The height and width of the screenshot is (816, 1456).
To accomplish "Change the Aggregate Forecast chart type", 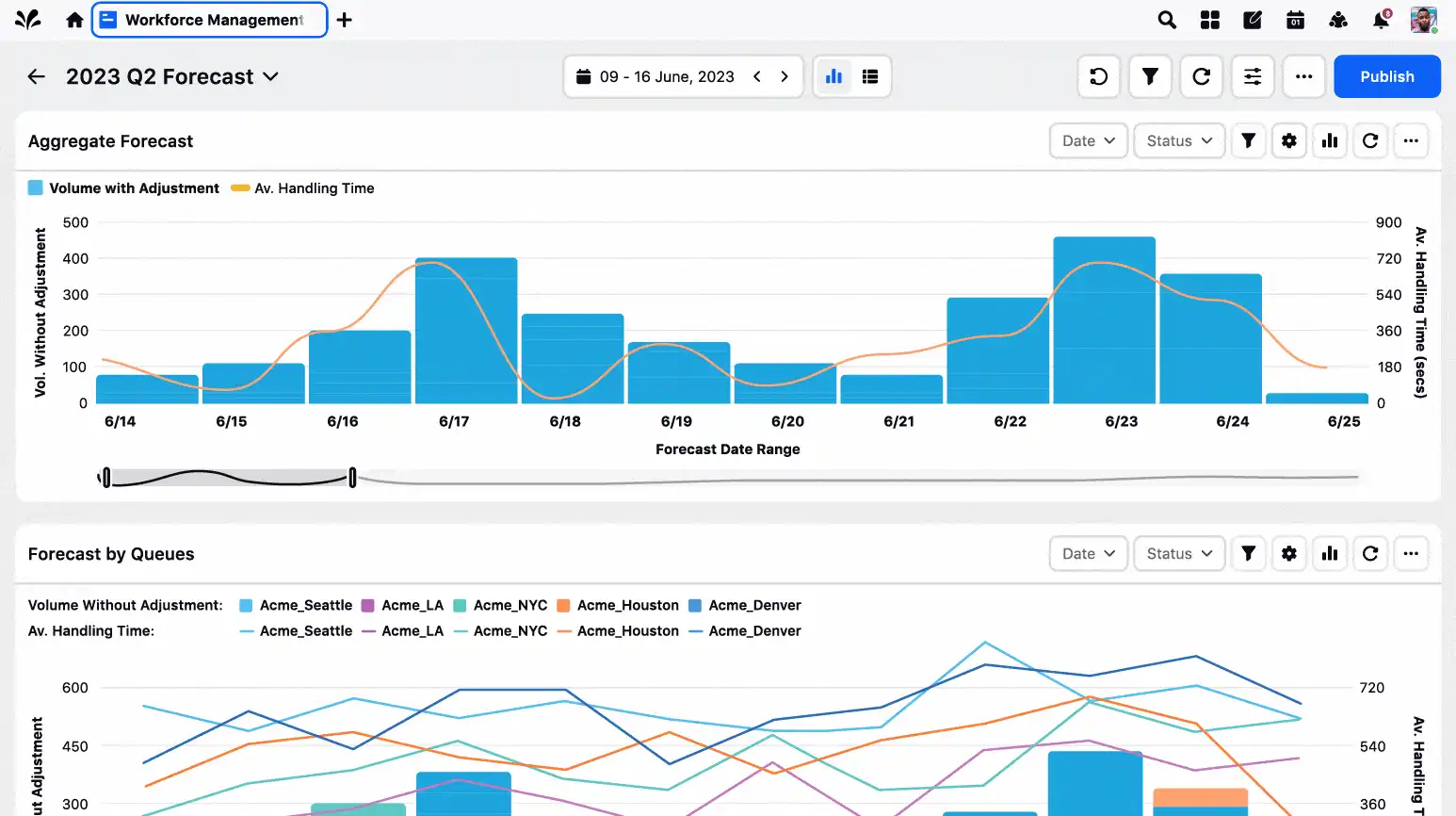I will coord(1330,140).
